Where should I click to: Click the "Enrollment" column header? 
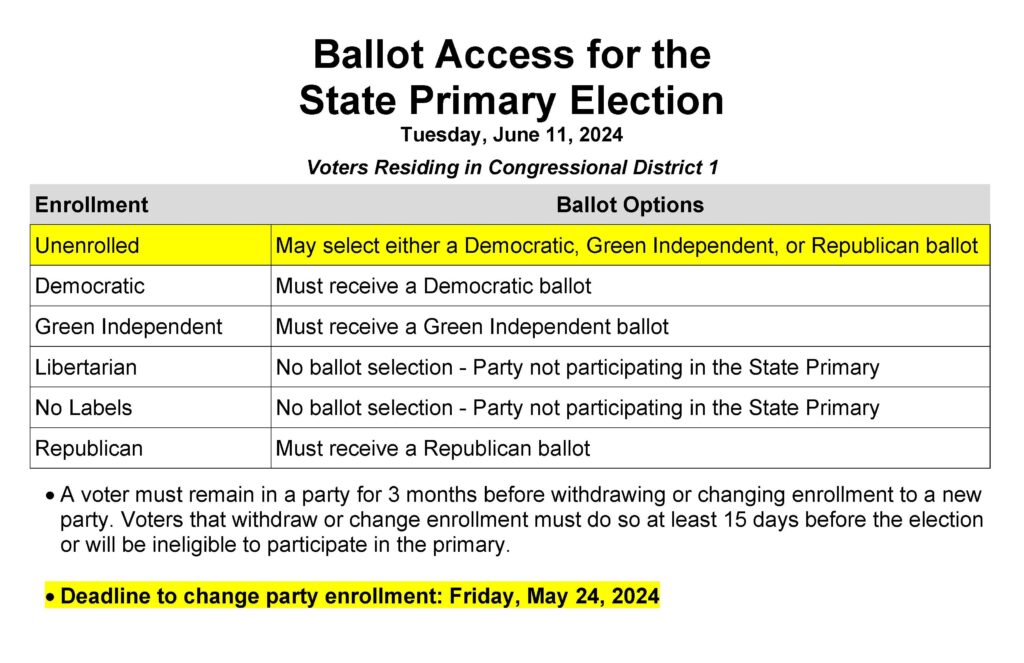pyautogui.click(x=91, y=205)
